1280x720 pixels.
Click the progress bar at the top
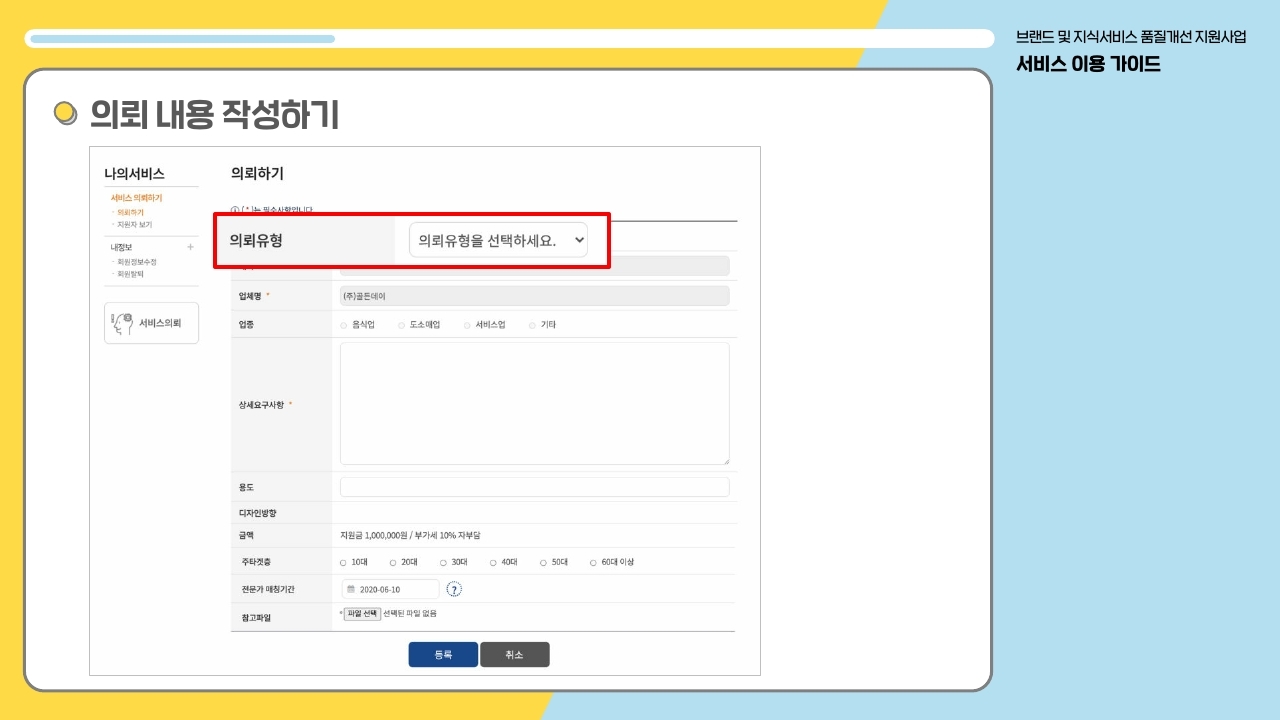(x=510, y=39)
